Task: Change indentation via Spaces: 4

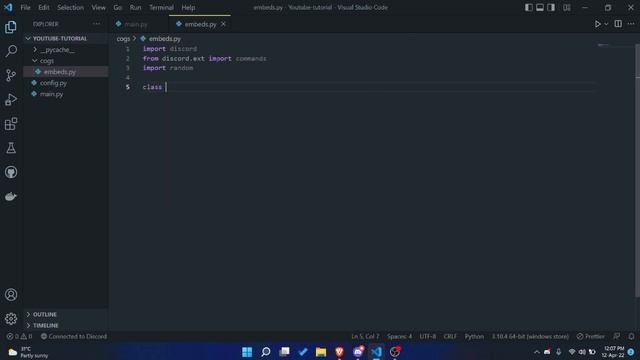Action: coord(400,336)
